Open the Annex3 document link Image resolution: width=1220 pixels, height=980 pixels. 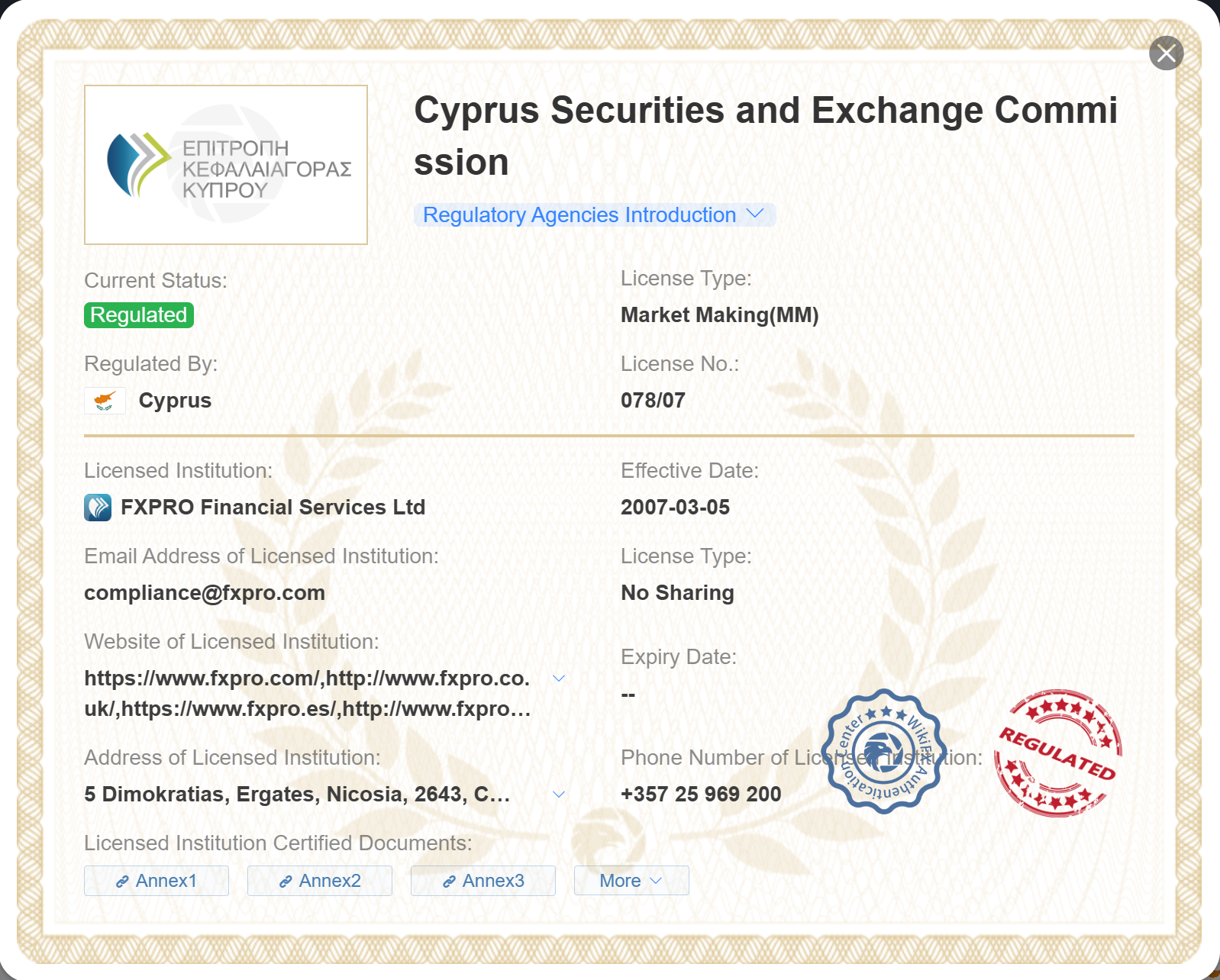coord(483,881)
